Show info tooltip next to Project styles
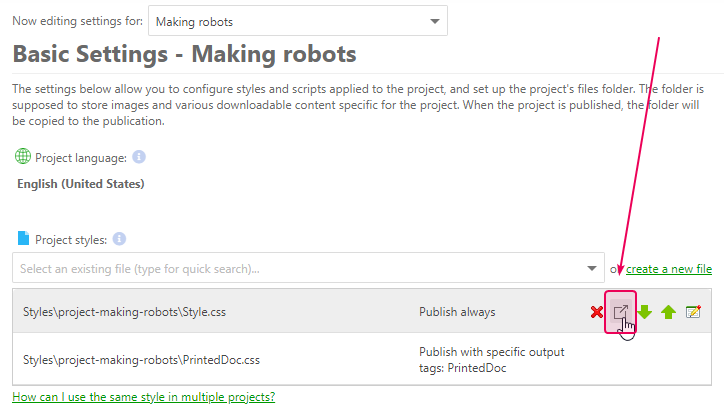 tap(119, 239)
